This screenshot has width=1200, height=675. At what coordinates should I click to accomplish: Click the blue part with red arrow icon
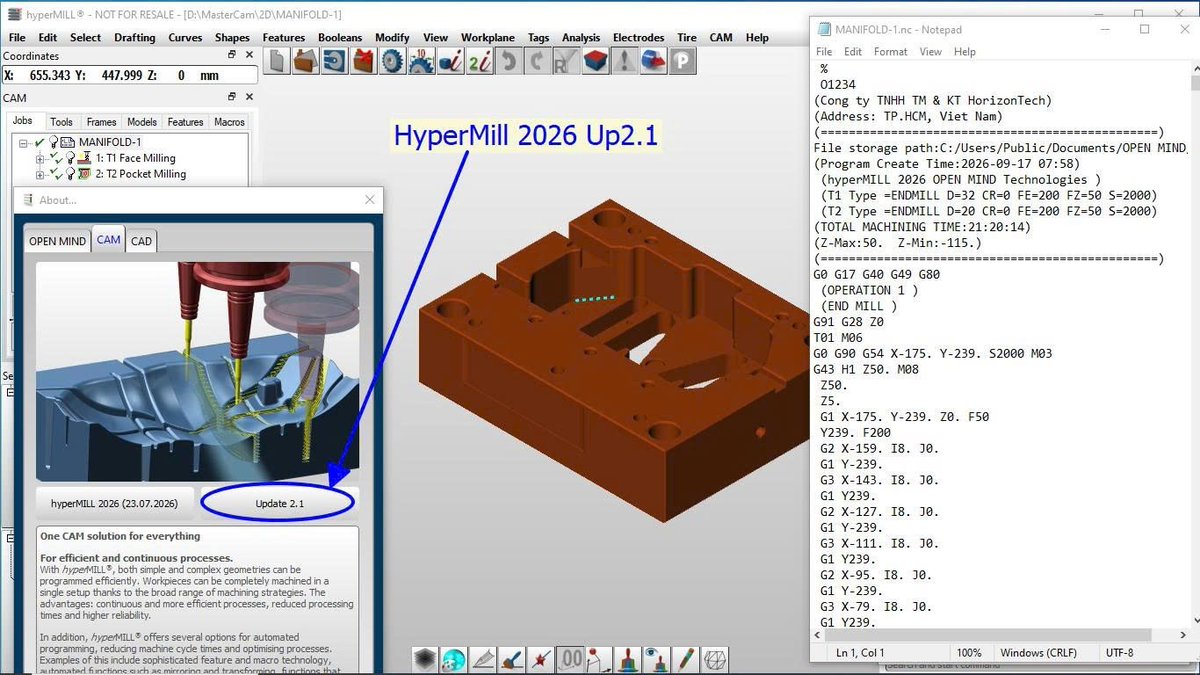[654, 62]
